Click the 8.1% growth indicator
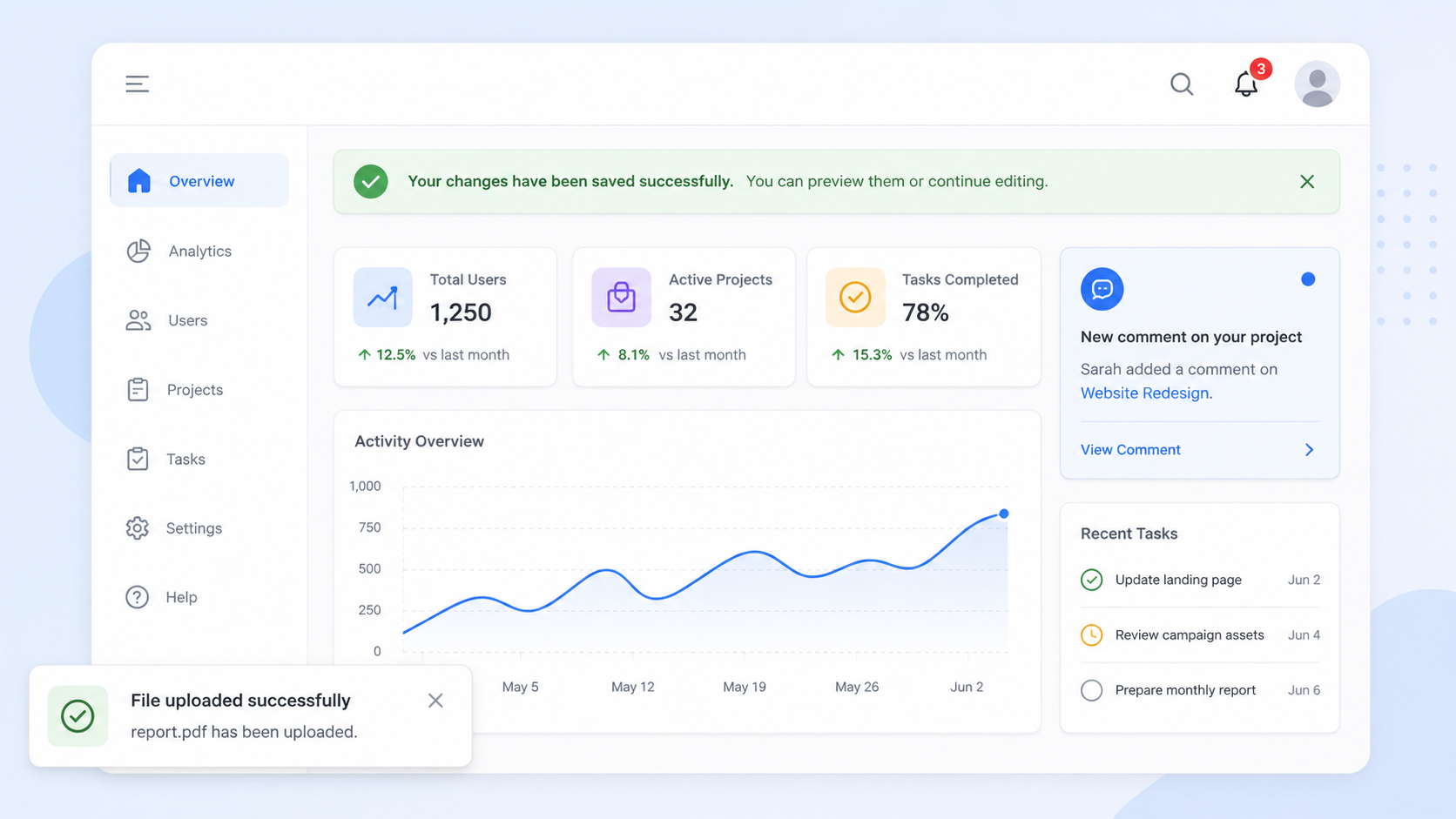Viewport: 1456px width, 819px height. pyautogui.click(x=624, y=355)
